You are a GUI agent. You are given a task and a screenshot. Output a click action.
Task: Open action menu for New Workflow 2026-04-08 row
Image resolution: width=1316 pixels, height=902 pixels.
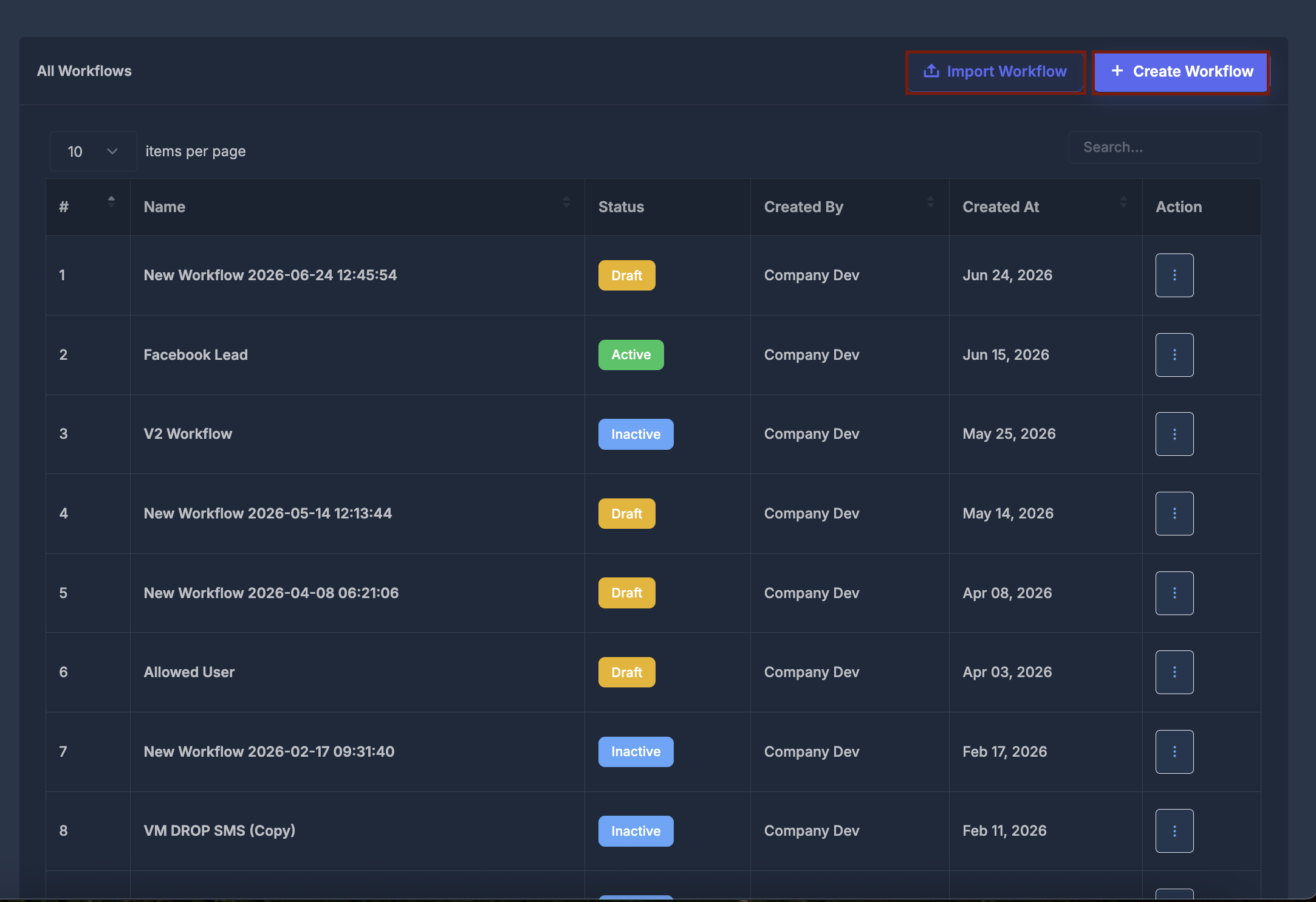pyautogui.click(x=1174, y=593)
